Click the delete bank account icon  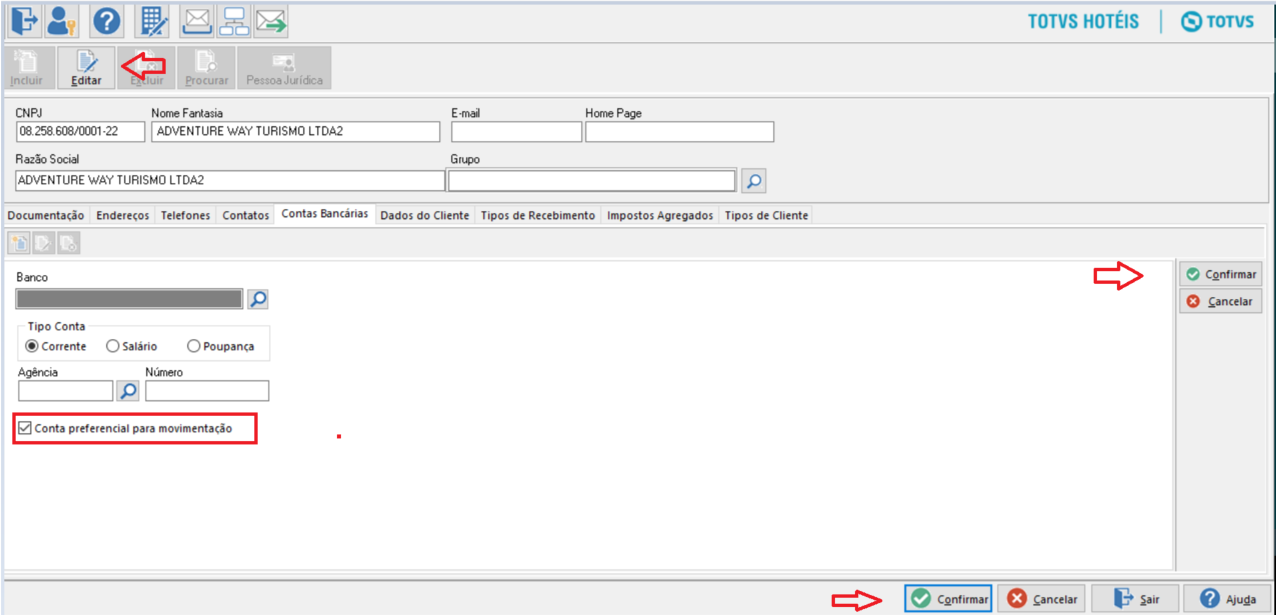tap(68, 243)
